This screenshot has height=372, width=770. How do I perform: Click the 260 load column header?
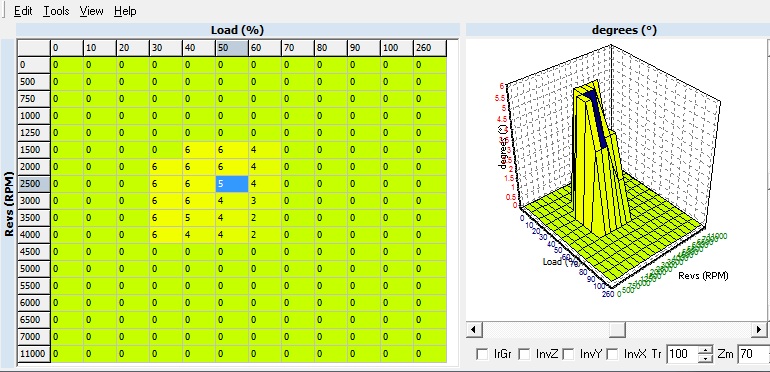click(430, 48)
